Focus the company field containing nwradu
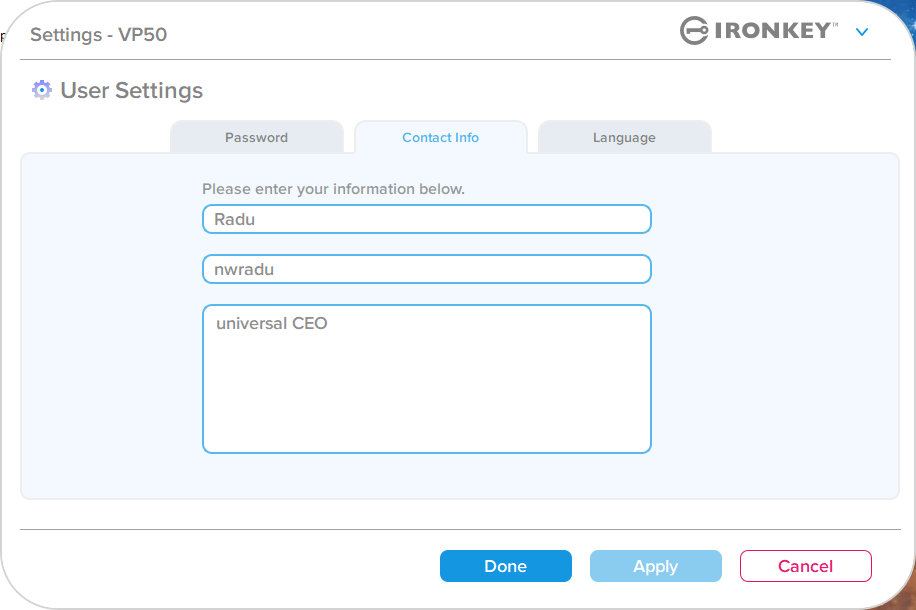This screenshot has width=916, height=610. (426, 269)
